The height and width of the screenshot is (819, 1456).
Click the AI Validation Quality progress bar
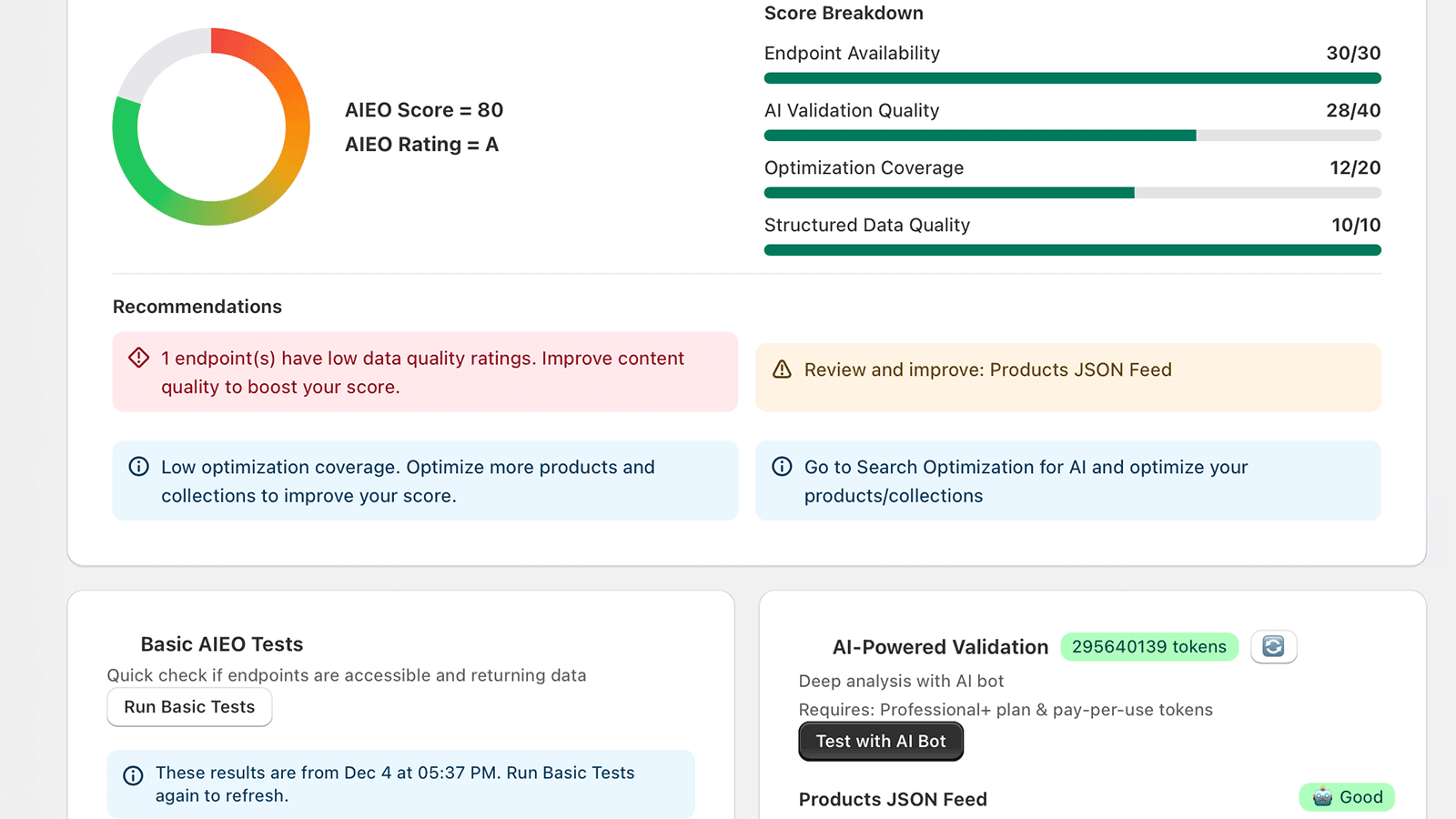pyautogui.click(x=1072, y=135)
